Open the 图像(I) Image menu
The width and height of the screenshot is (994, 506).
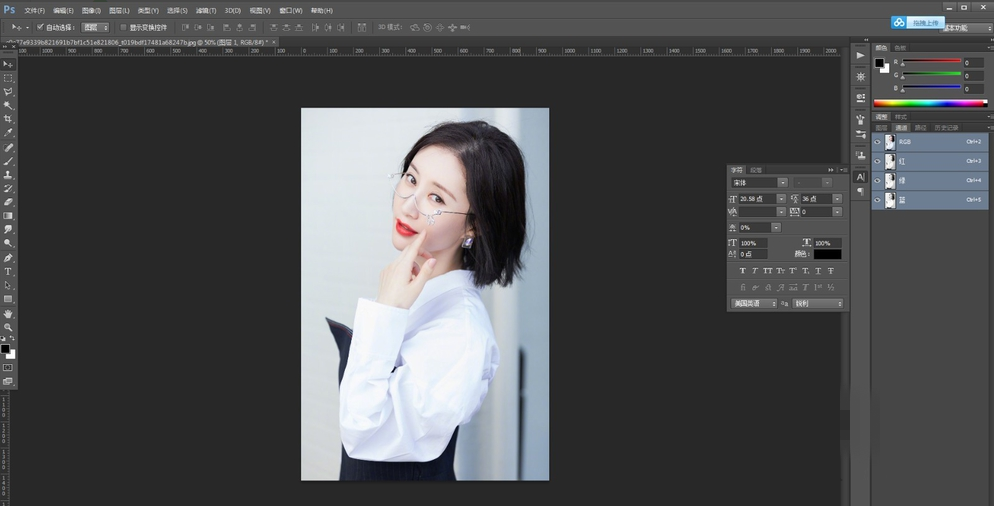click(x=91, y=10)
